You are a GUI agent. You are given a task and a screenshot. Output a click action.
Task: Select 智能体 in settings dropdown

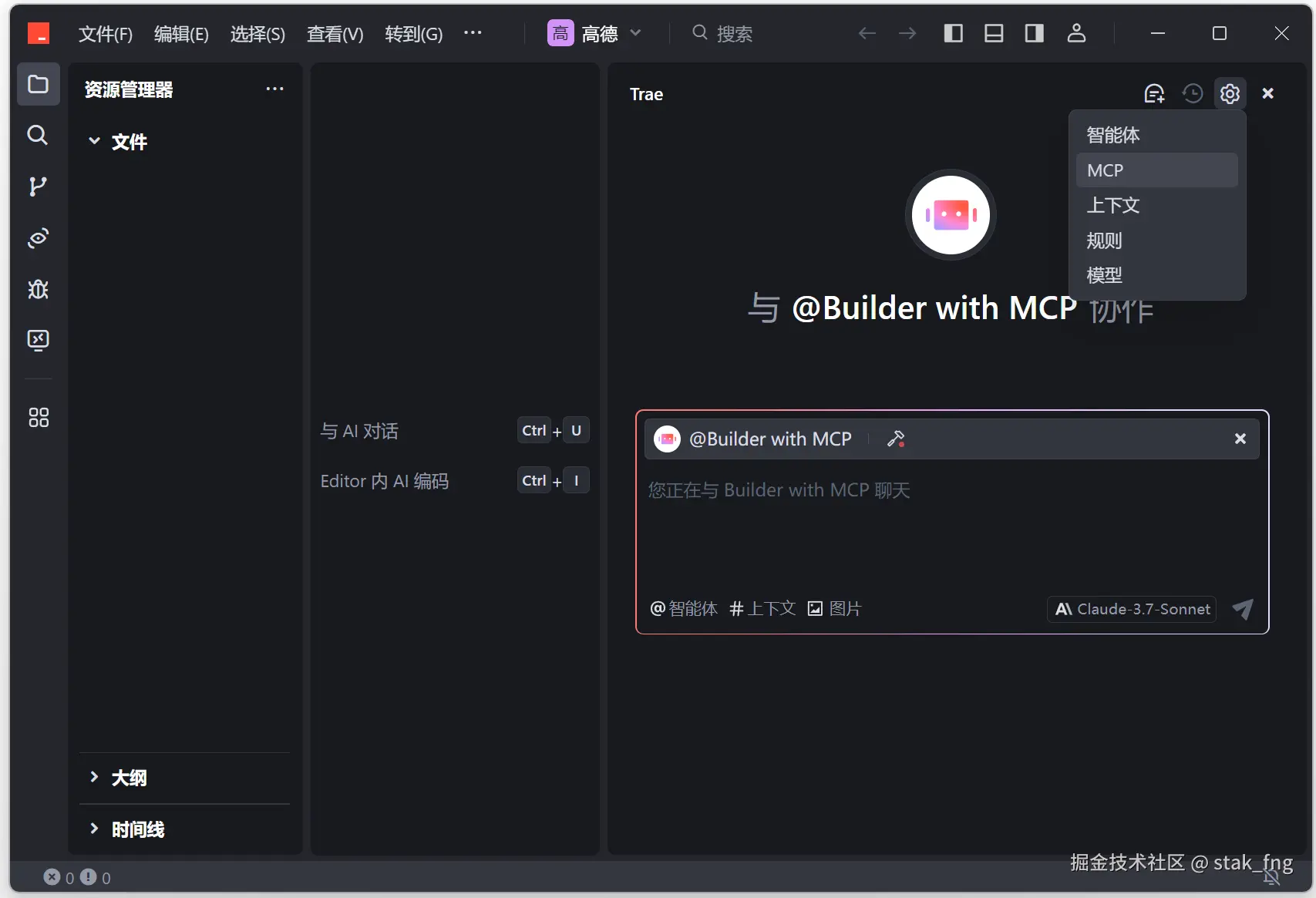1156,135
